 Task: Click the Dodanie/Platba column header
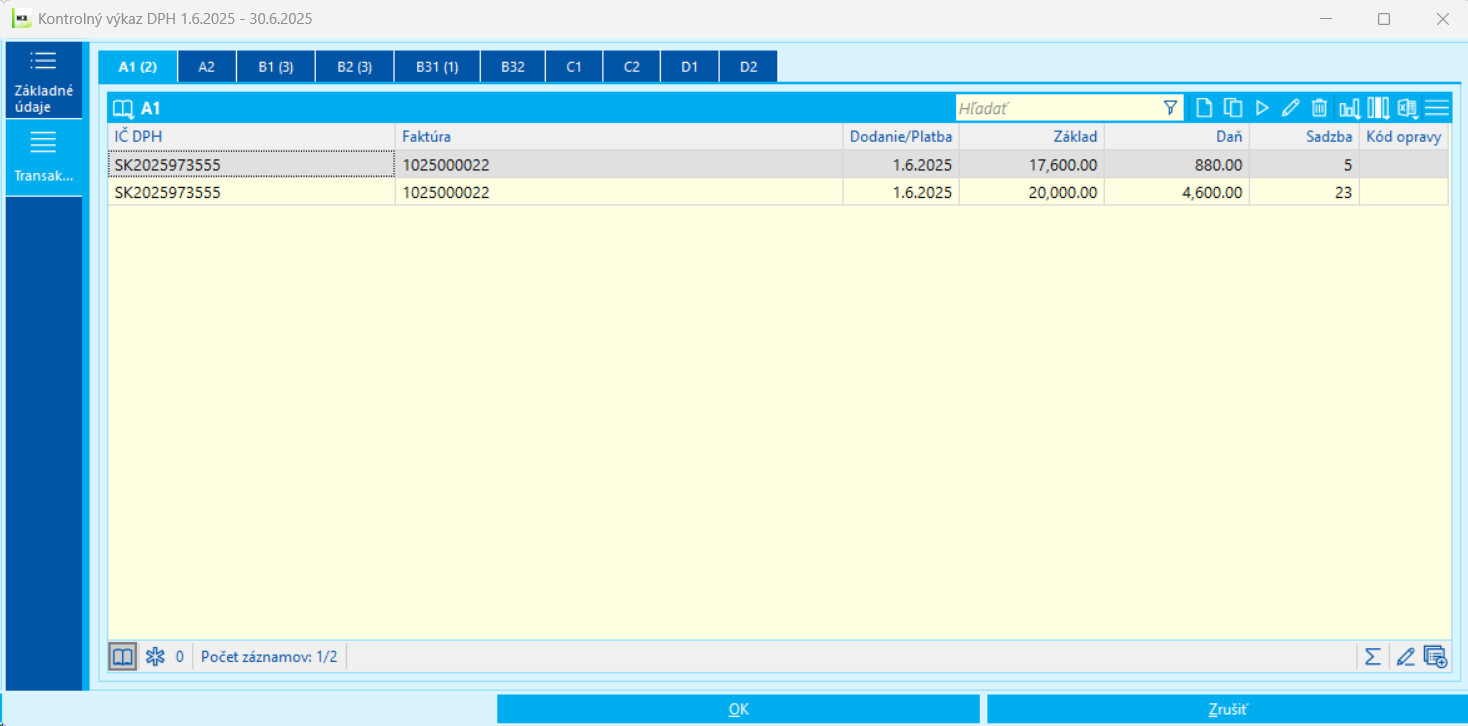pos(901,137)
